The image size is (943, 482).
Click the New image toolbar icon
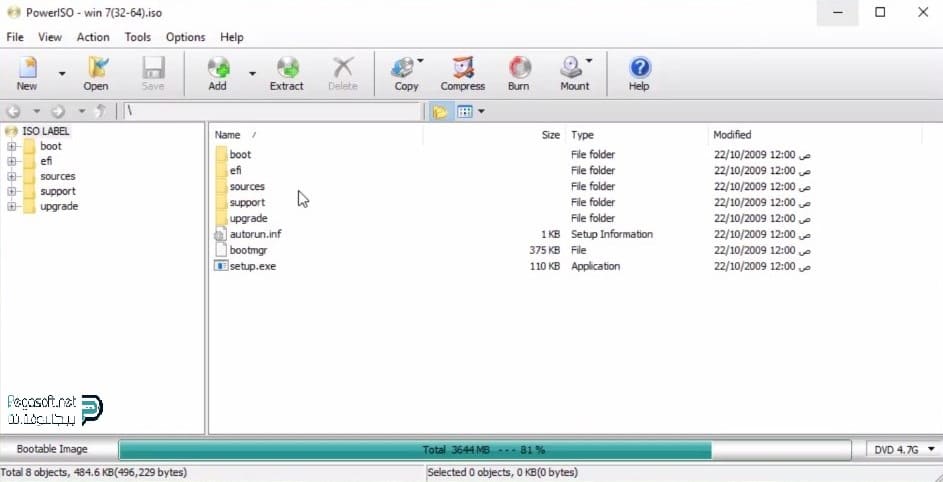(x=27, y=67)
